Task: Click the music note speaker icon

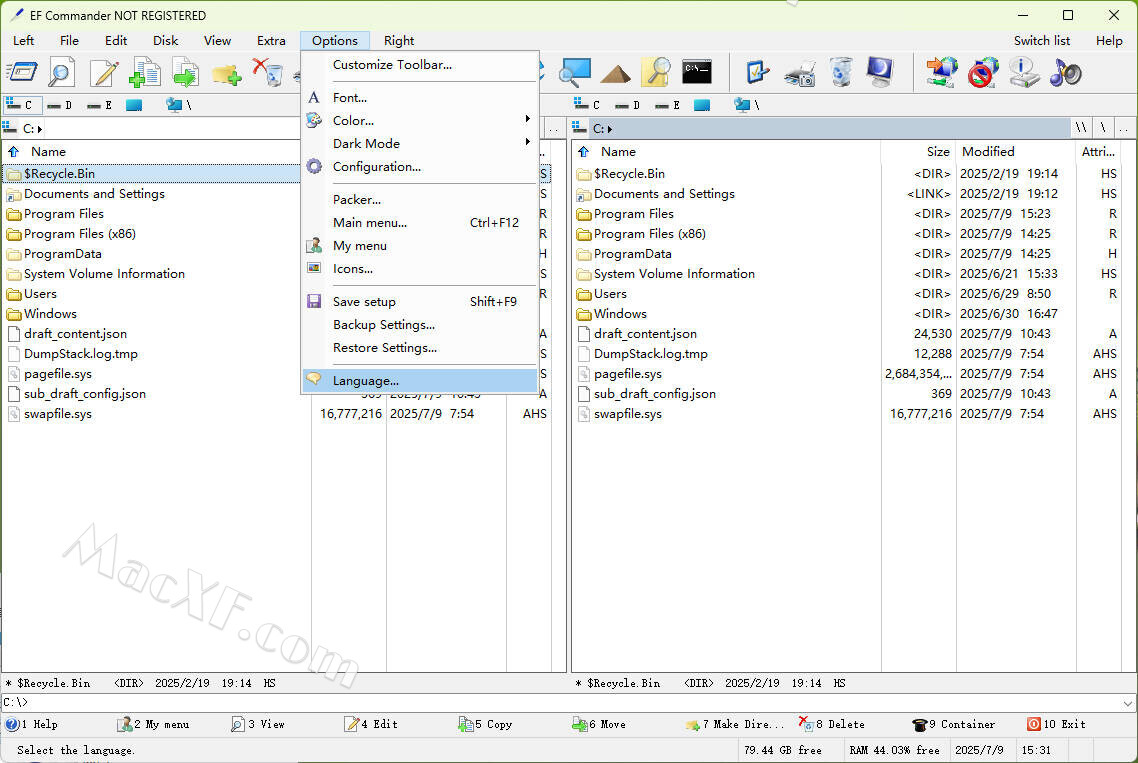Action: click(1065, 72)
